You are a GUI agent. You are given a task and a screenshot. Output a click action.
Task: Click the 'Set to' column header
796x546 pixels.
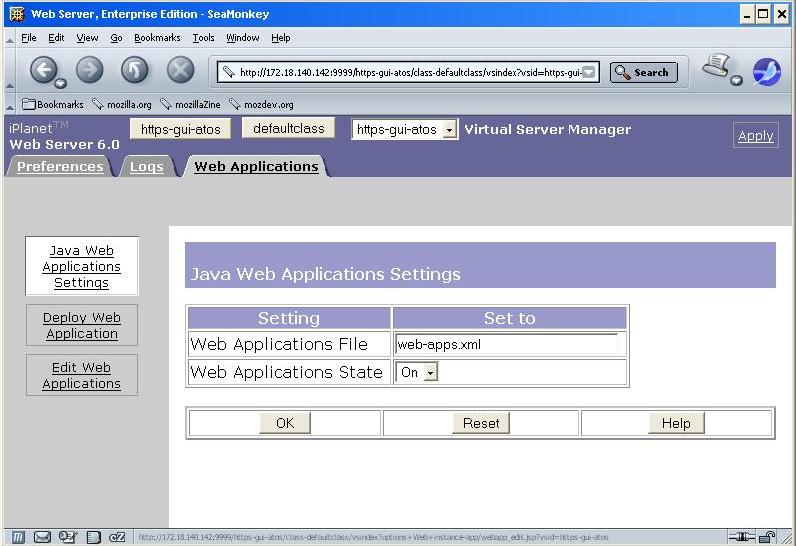point(510,318)
